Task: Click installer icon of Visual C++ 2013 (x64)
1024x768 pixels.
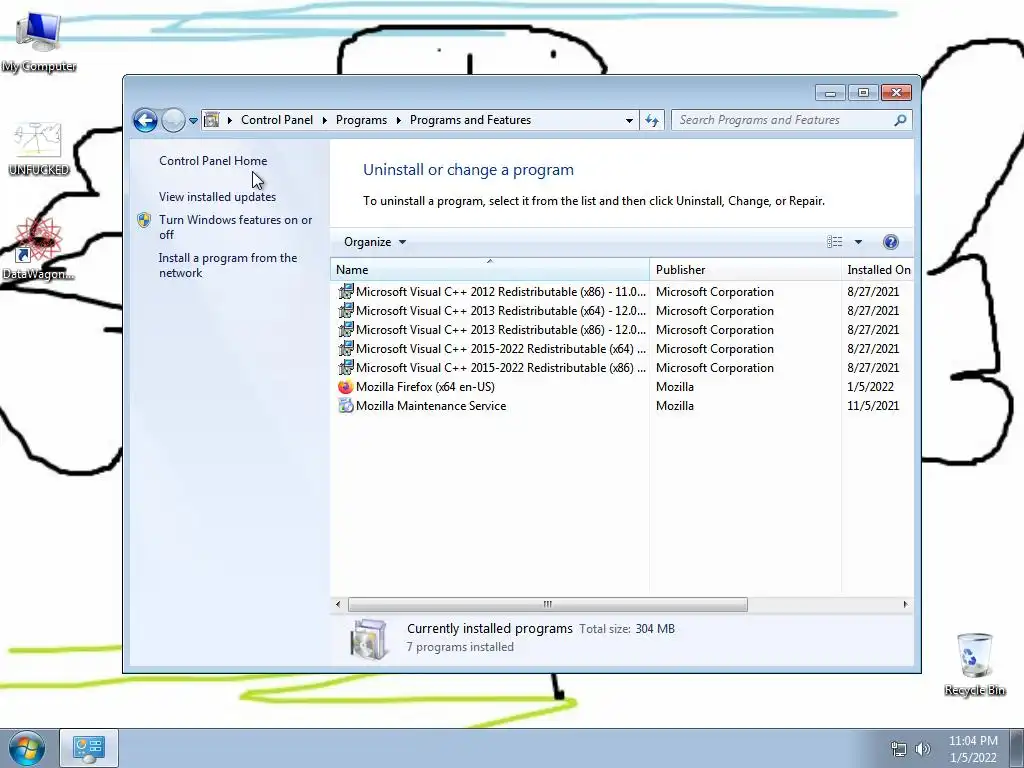Action: (345, 311)
